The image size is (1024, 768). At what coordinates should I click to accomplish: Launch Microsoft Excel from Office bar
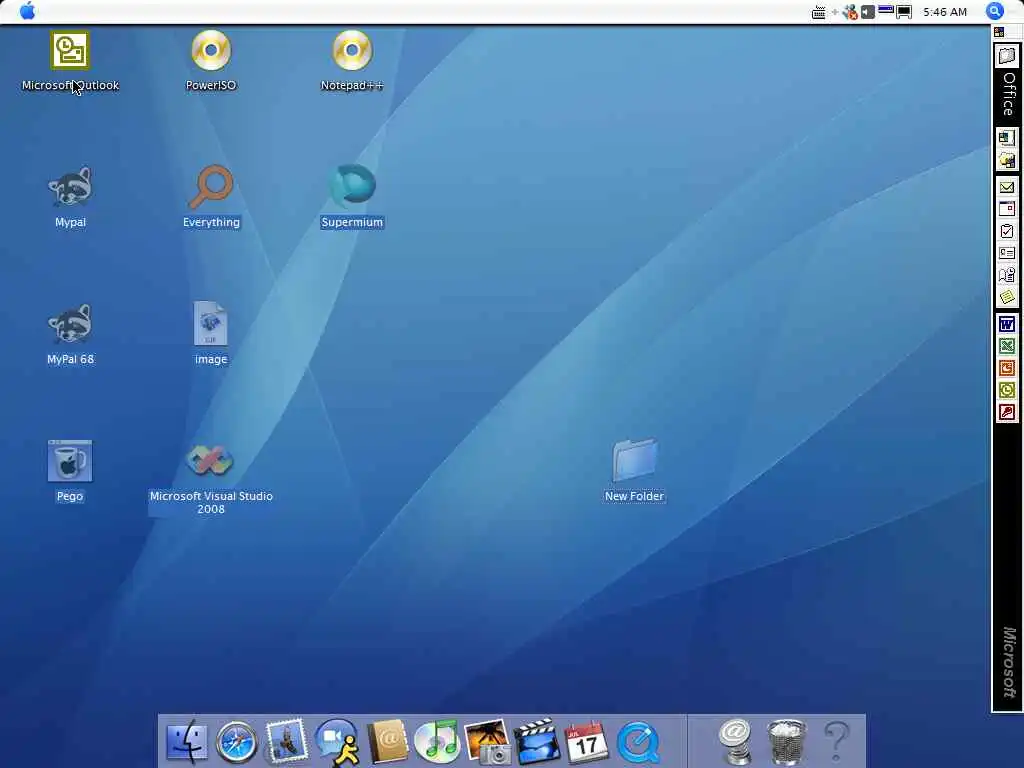[x=1006, y=346]
